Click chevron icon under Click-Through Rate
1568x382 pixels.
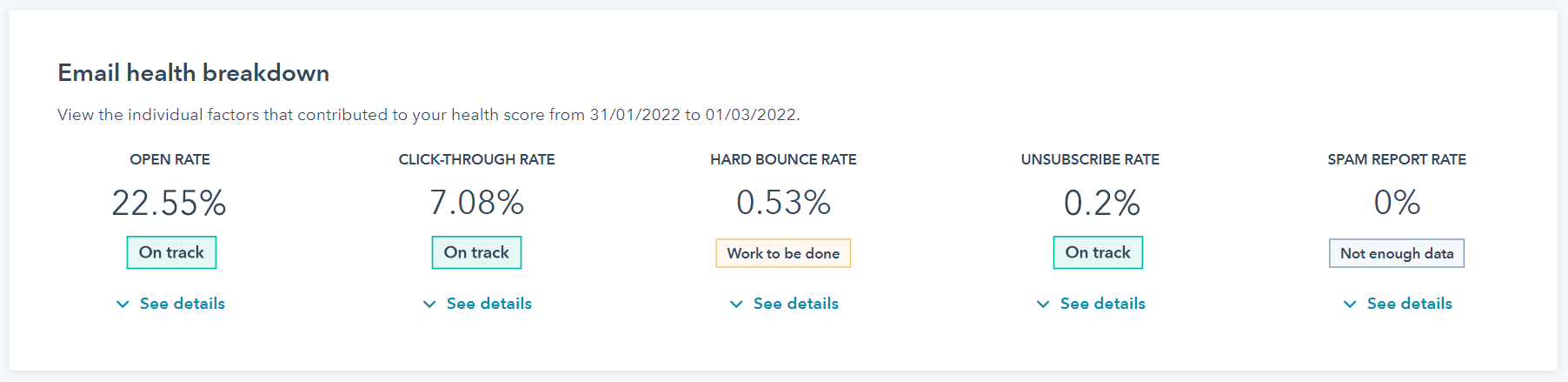coord(429,304)
